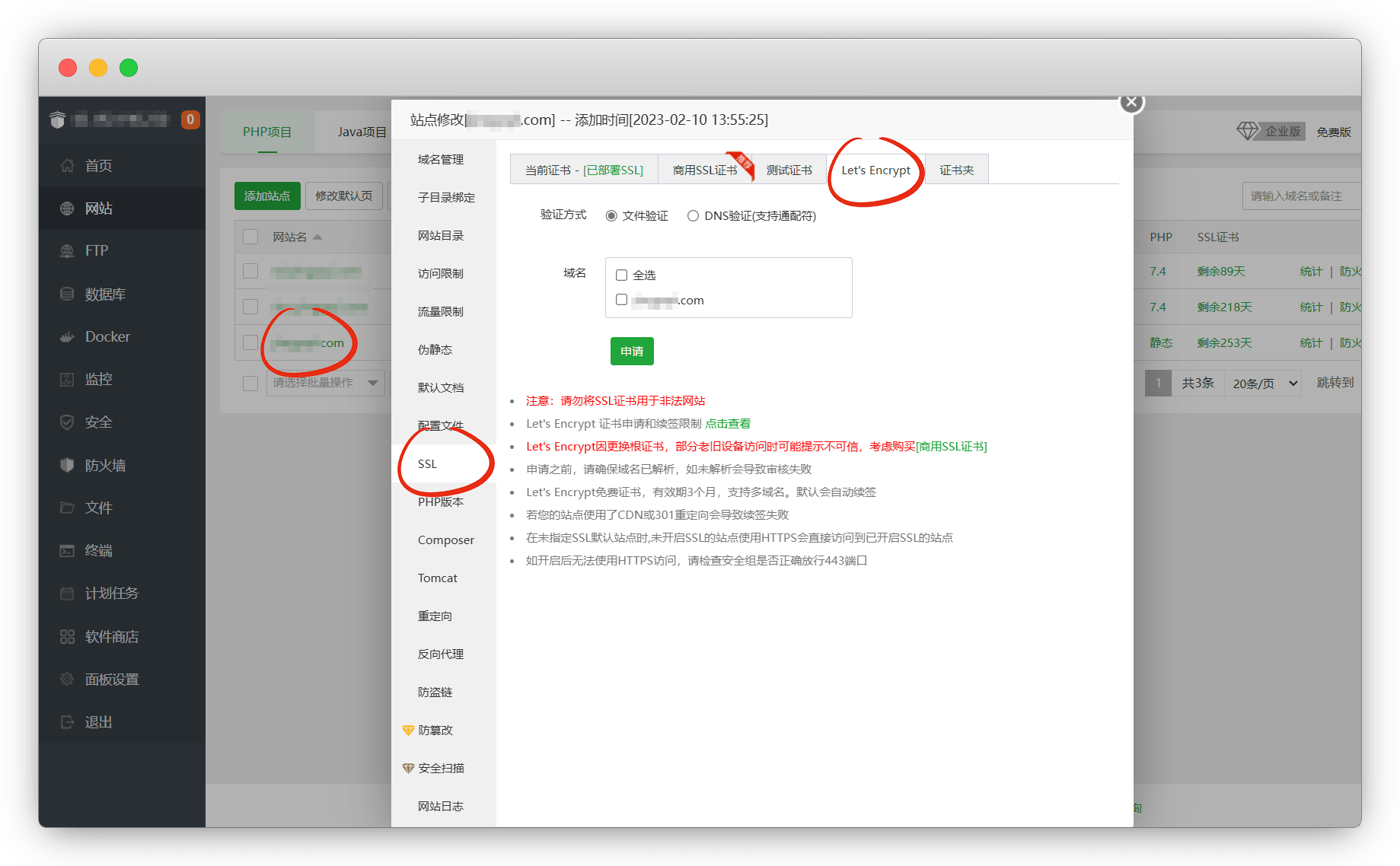Open firewall shield icon in sidebar
This screenshot has width=1400, height=866.
pyautogui.click(x=67, y=465)
